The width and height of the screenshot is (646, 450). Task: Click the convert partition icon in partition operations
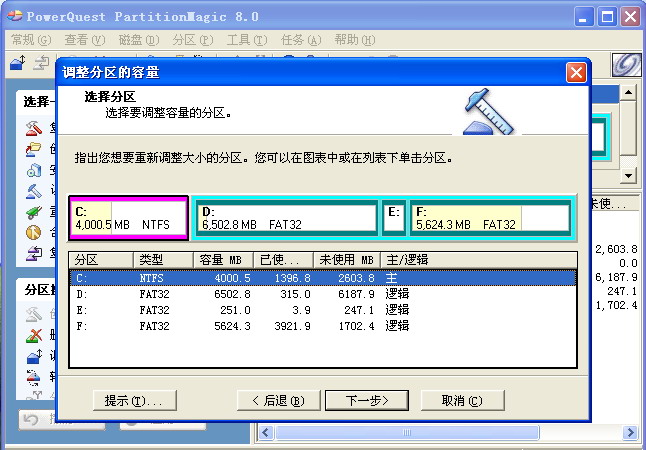(x=33, y=376)
